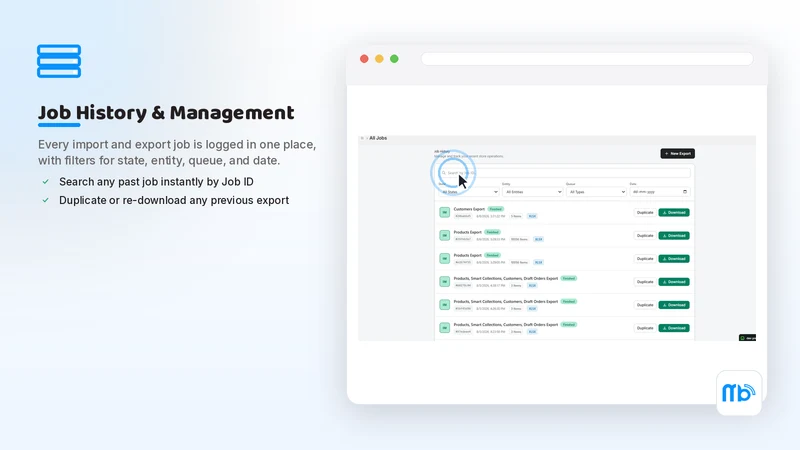Viewport: 800px width, 450px height.
Task: Duplicate the last Draft Orders Export job
Action: tap(645, 328)
